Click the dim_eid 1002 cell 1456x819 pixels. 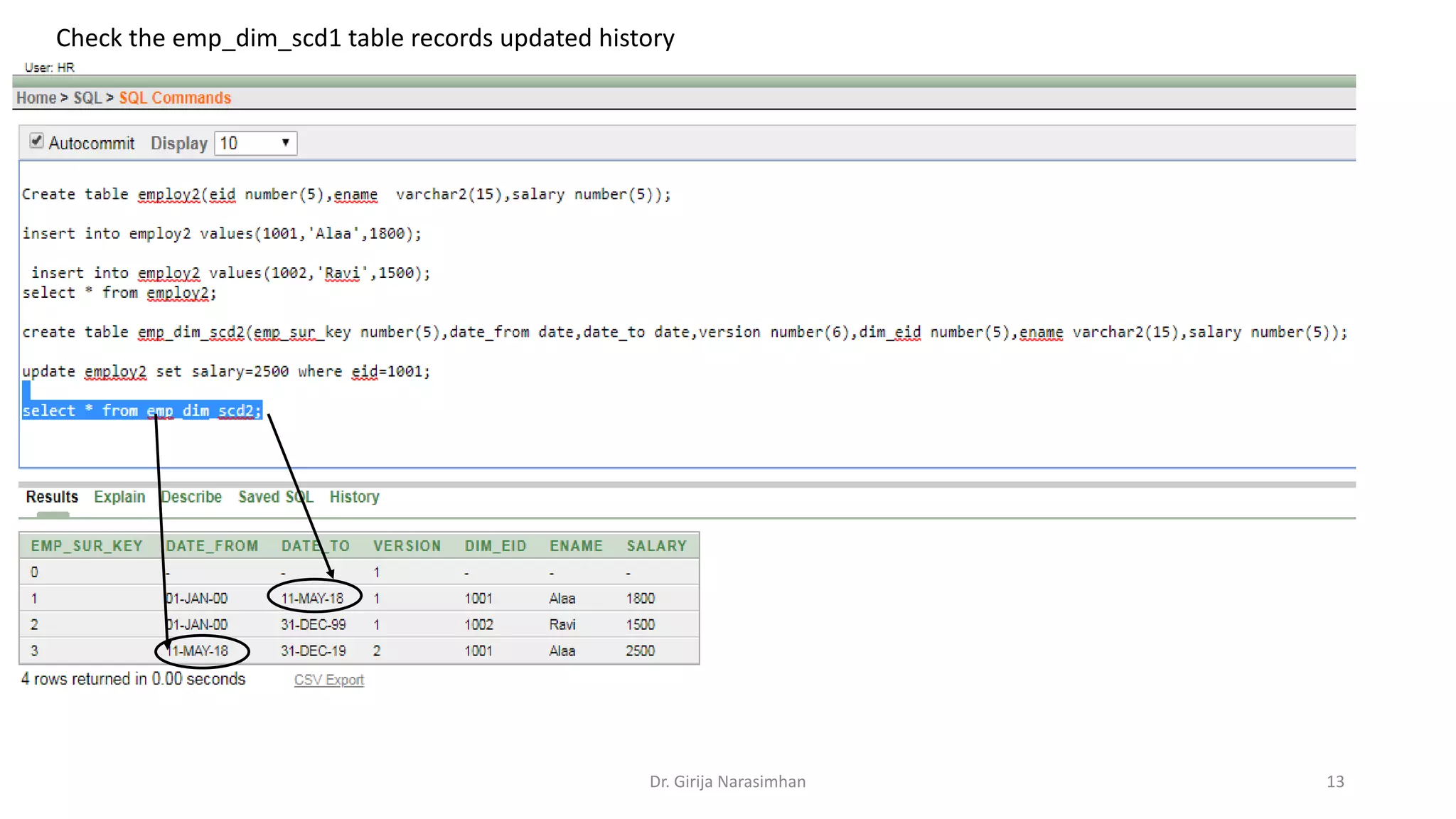pos(479,625)
